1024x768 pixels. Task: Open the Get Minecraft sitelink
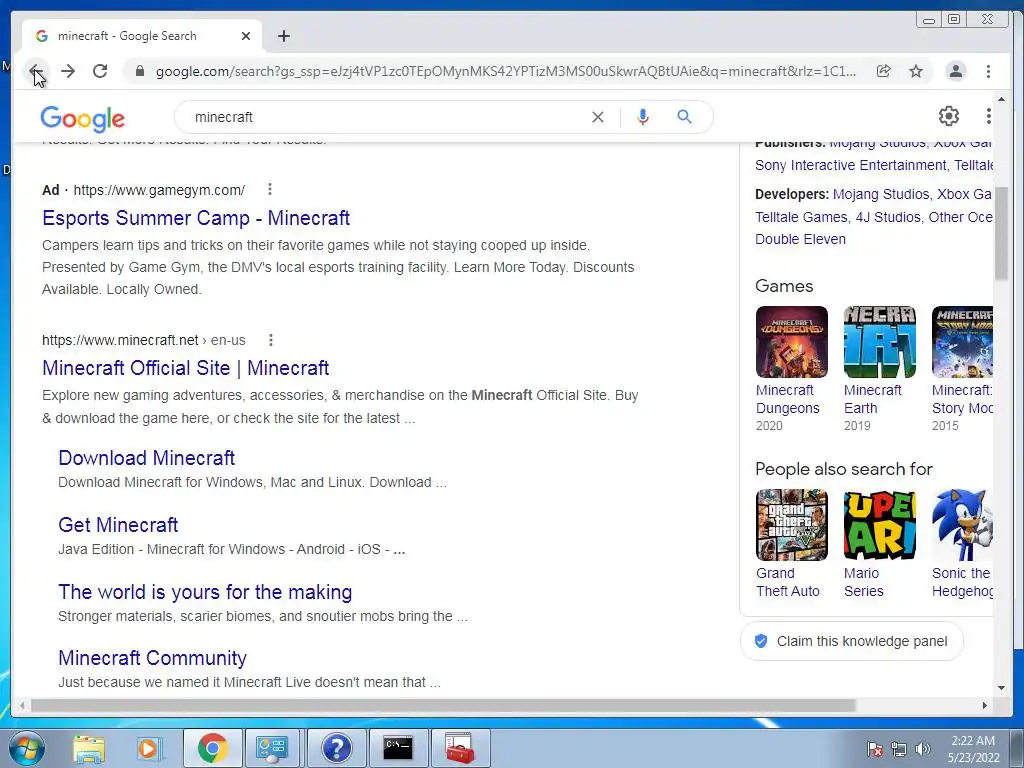(x=118, y=525)
